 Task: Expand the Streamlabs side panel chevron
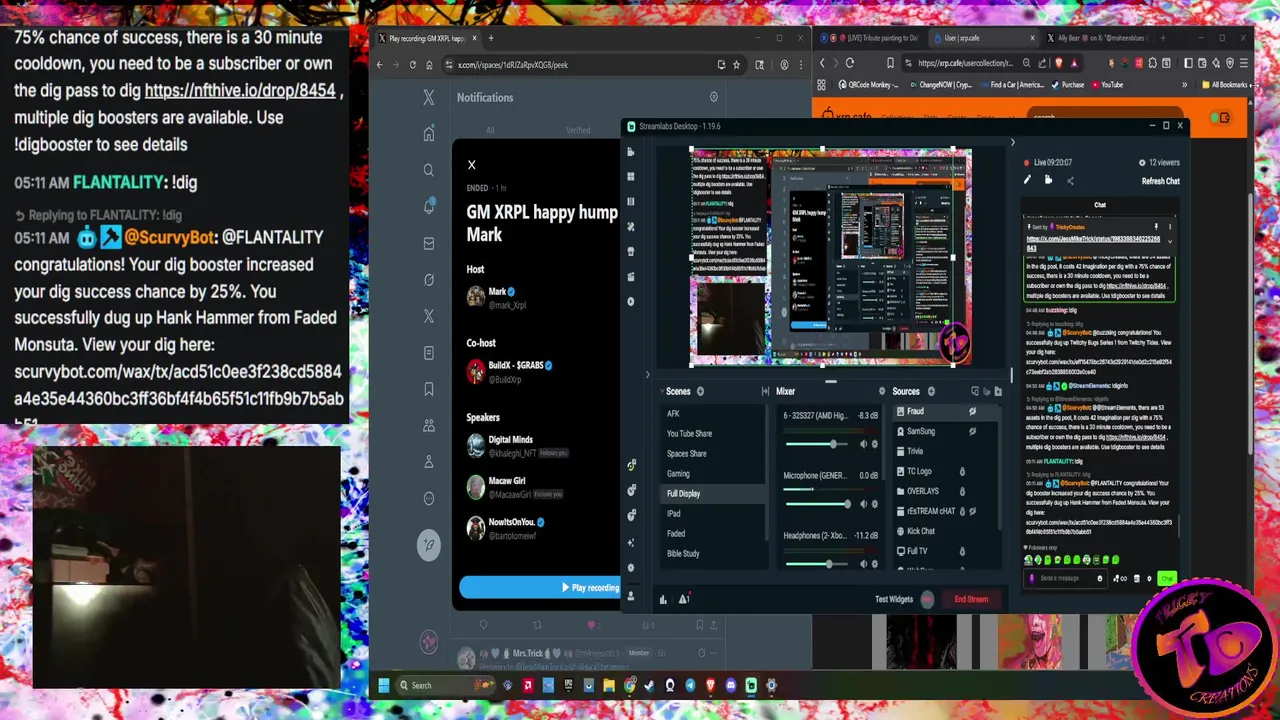coord(647,375)
